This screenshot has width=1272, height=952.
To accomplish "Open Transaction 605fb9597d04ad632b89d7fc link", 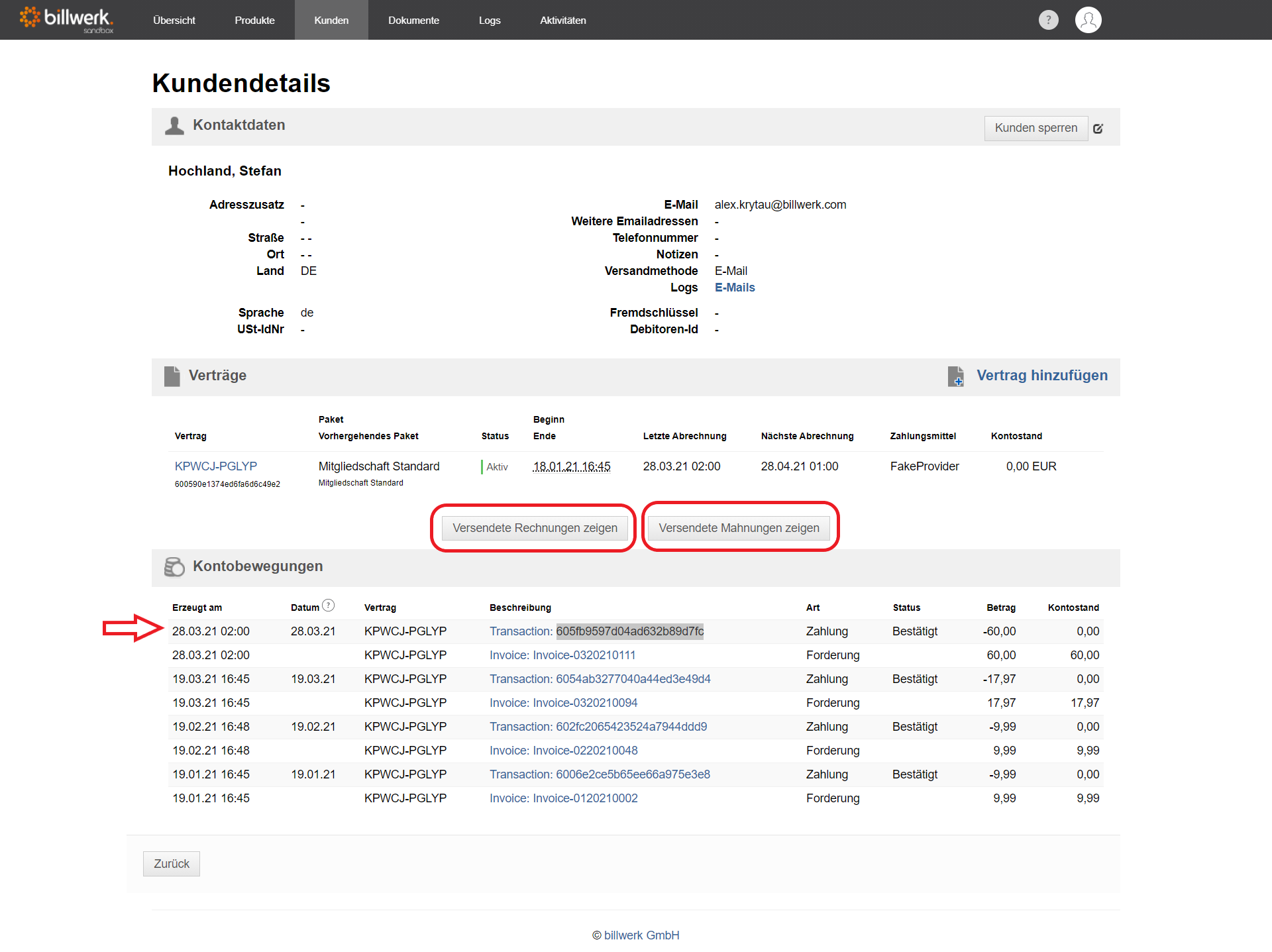I will coord(596,631).
